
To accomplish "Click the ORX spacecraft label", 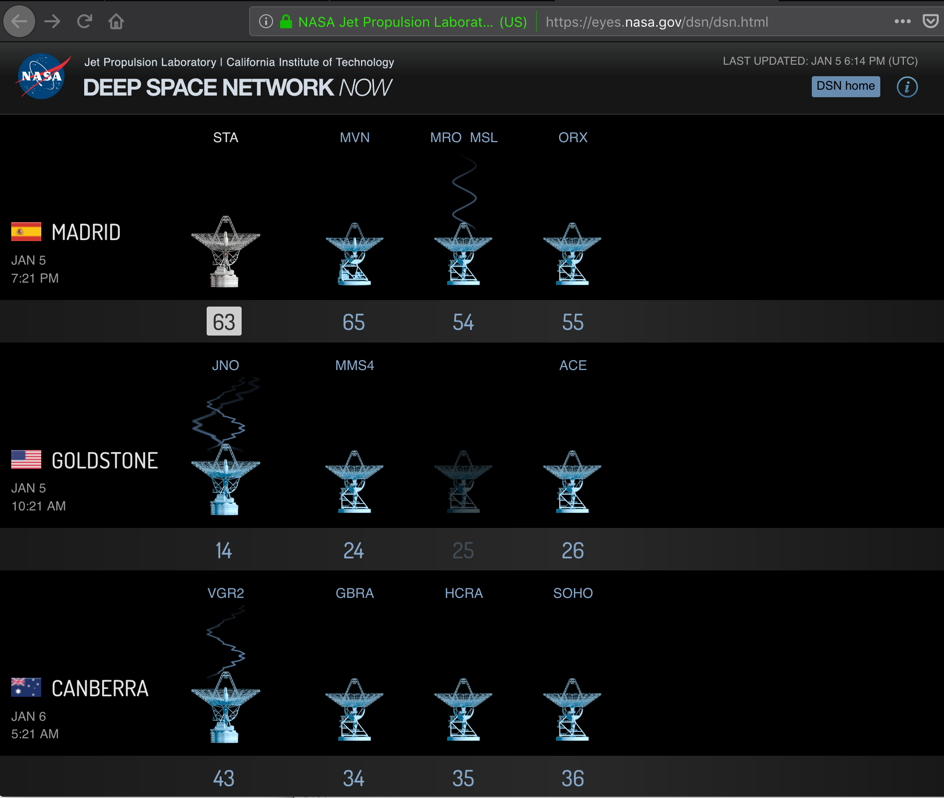I will click(573, 137).
